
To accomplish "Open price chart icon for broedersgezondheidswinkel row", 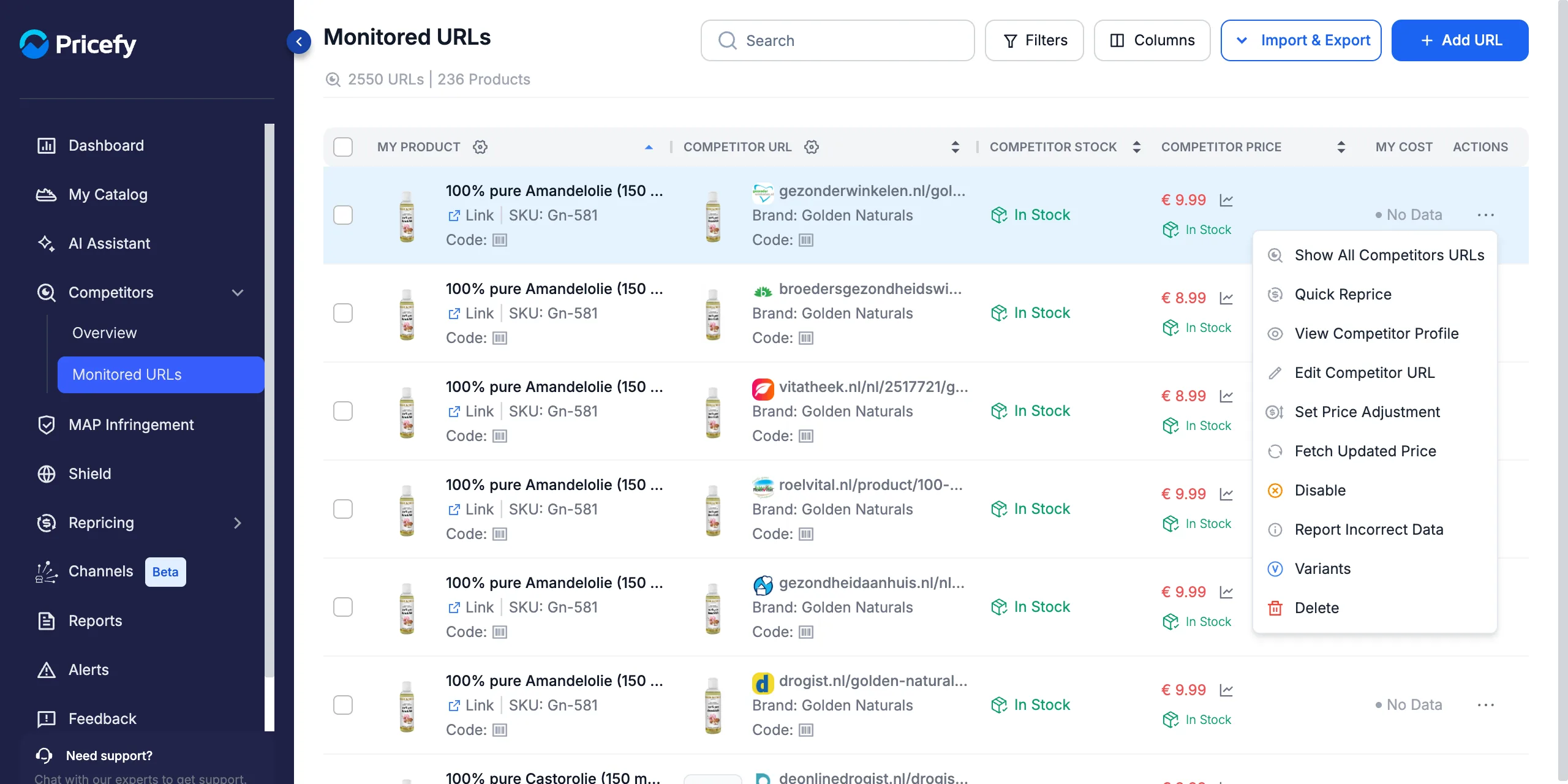I will (1226, 298).
